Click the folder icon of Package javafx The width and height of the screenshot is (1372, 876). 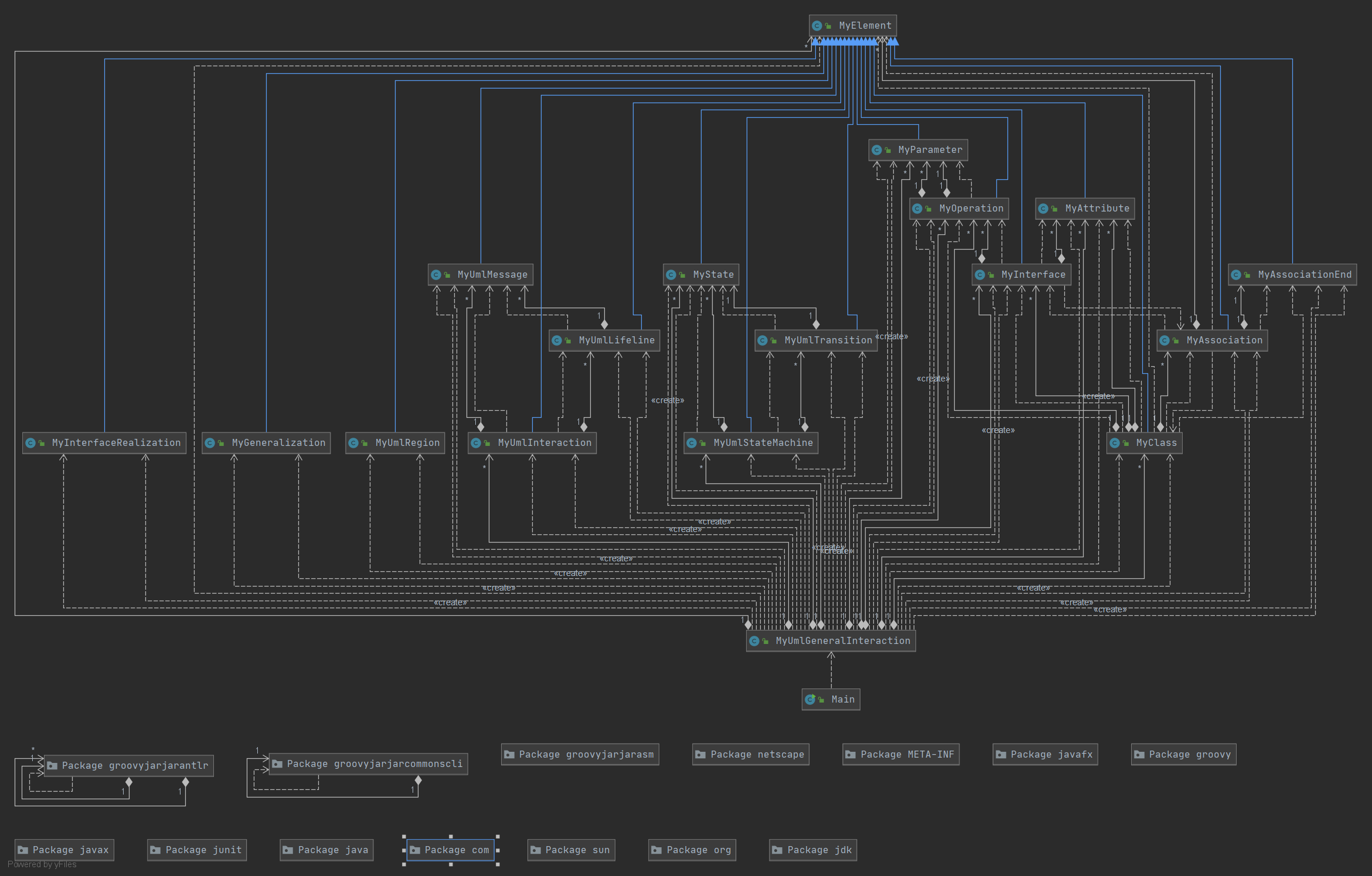tap(1001, 755)
